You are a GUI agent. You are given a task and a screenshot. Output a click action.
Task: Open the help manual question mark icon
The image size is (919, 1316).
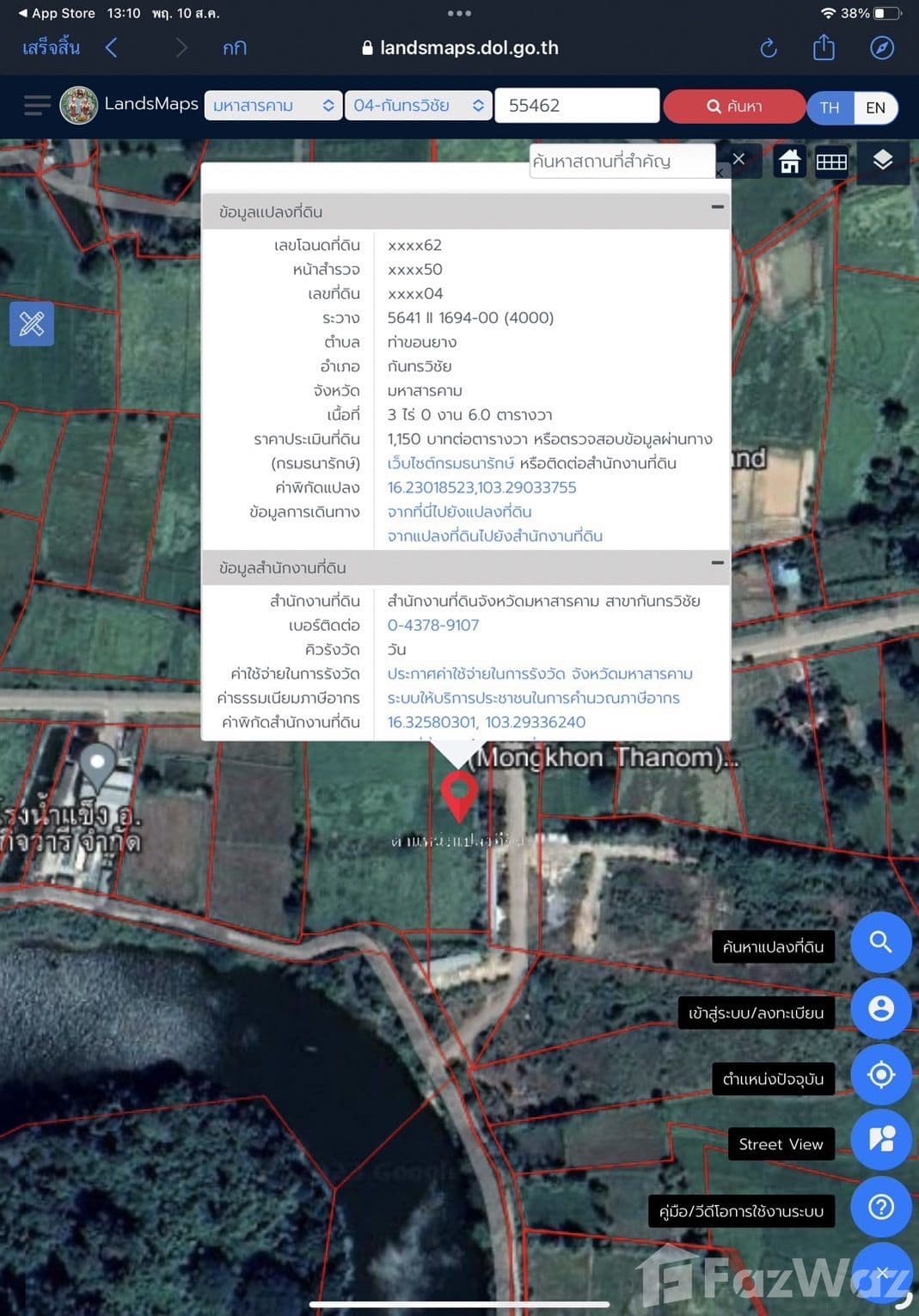click(880, 1208)
